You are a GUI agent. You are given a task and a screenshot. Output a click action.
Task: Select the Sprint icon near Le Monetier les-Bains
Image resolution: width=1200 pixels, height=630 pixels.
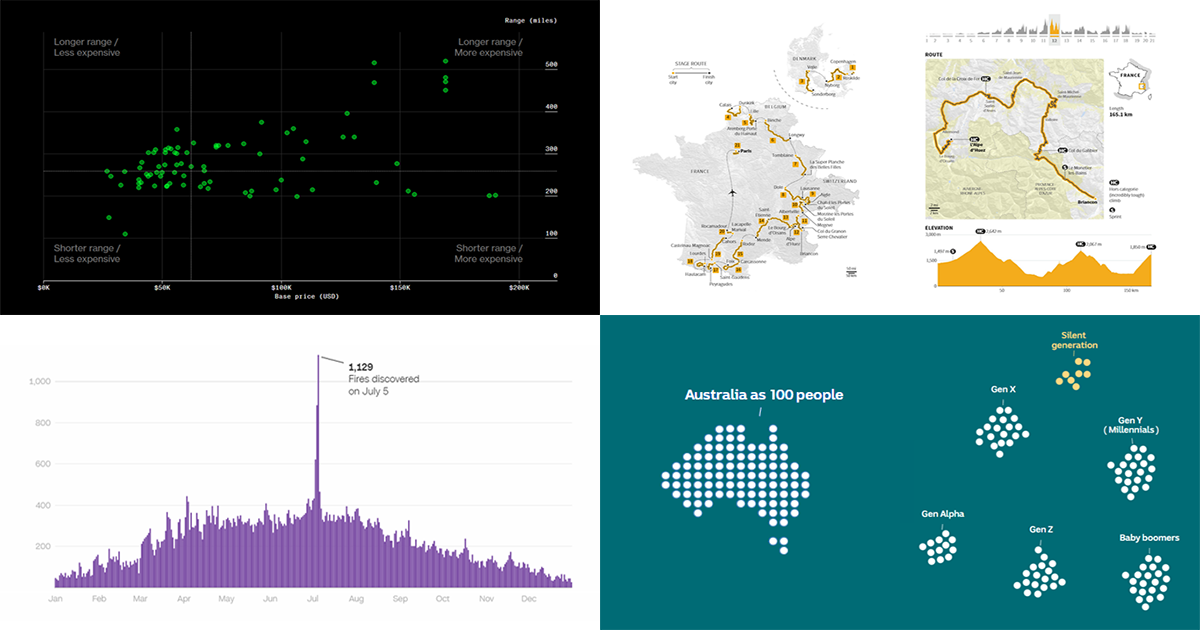pos(1064,168)
